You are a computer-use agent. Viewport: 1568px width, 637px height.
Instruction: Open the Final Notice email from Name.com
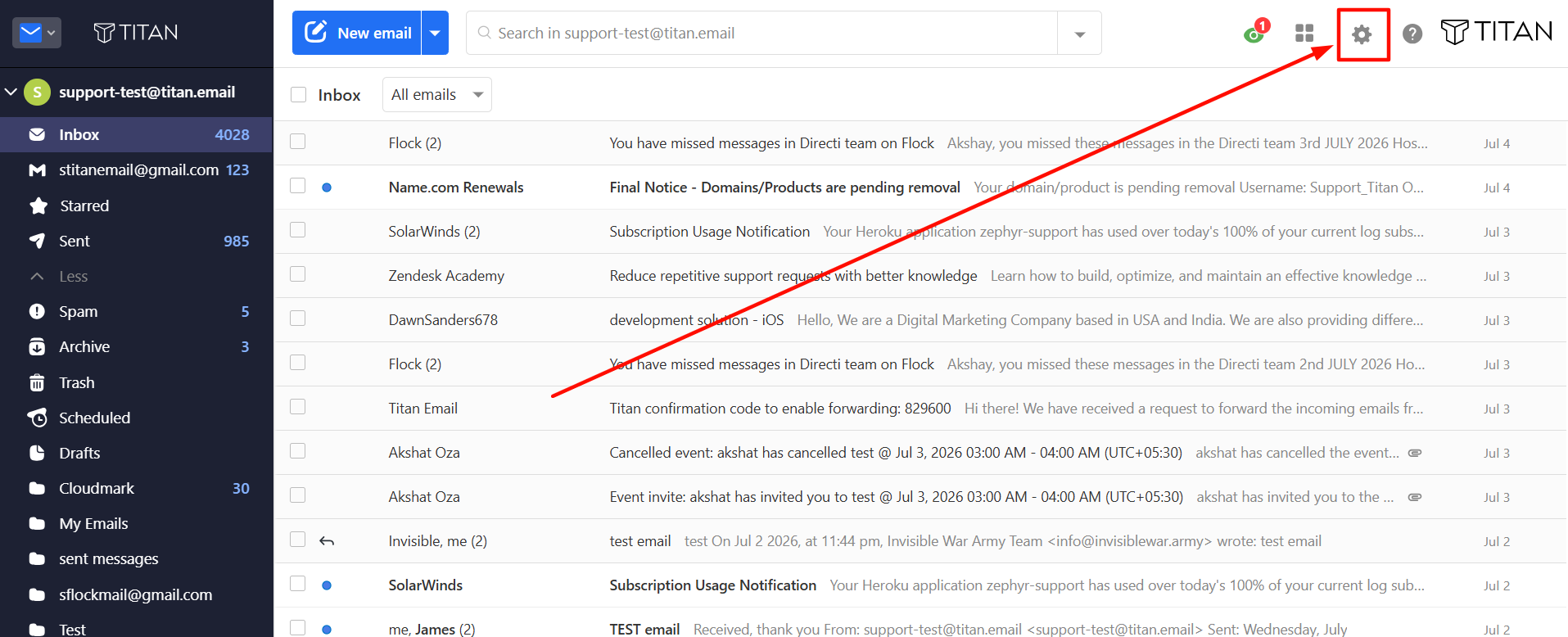pos(920,187)
